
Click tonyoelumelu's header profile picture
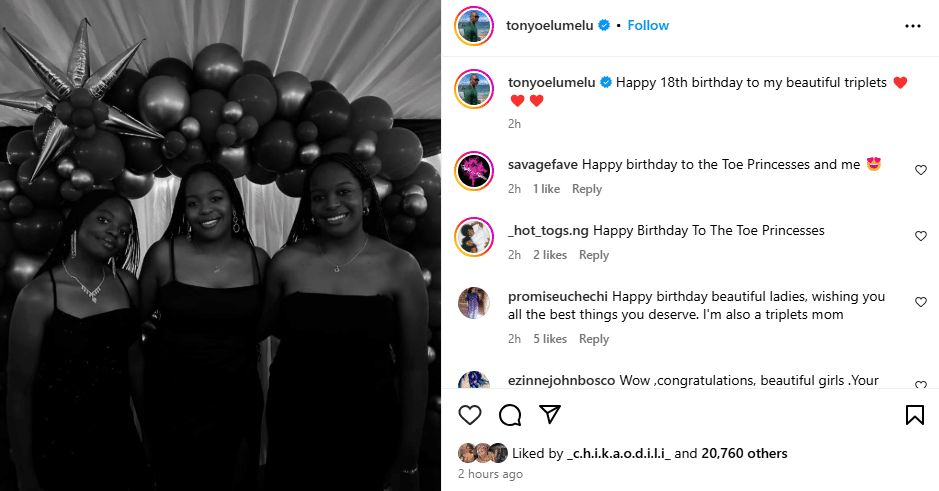(474, 26)
